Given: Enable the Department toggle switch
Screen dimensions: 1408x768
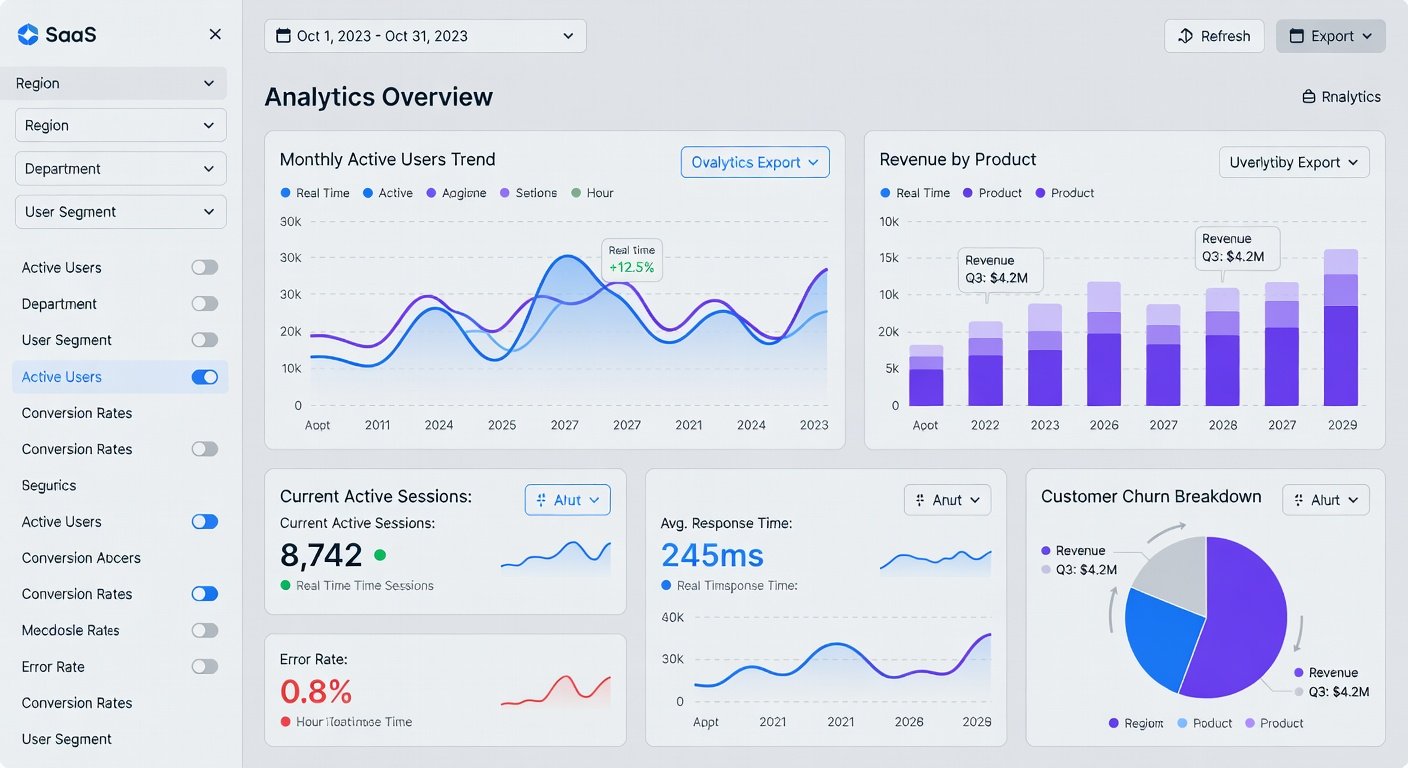Looking at the screenshot, I should click(204, 304).
